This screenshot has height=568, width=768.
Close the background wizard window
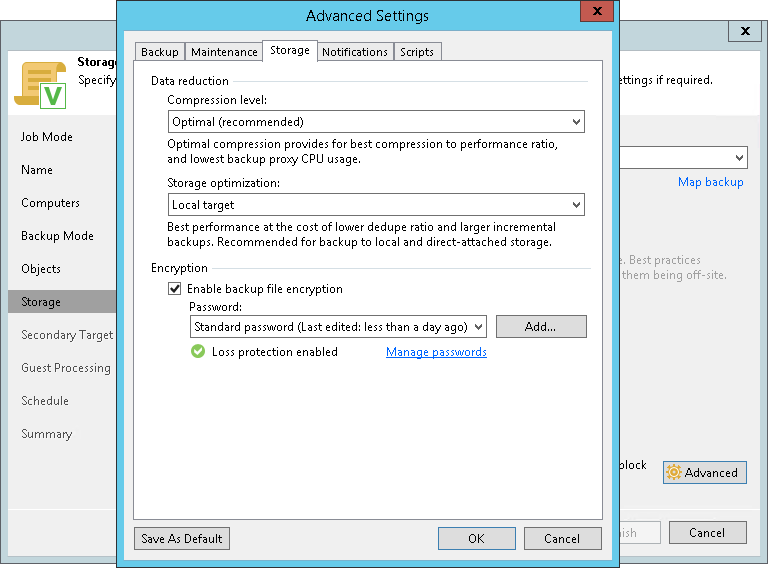[x=745, y=31]
